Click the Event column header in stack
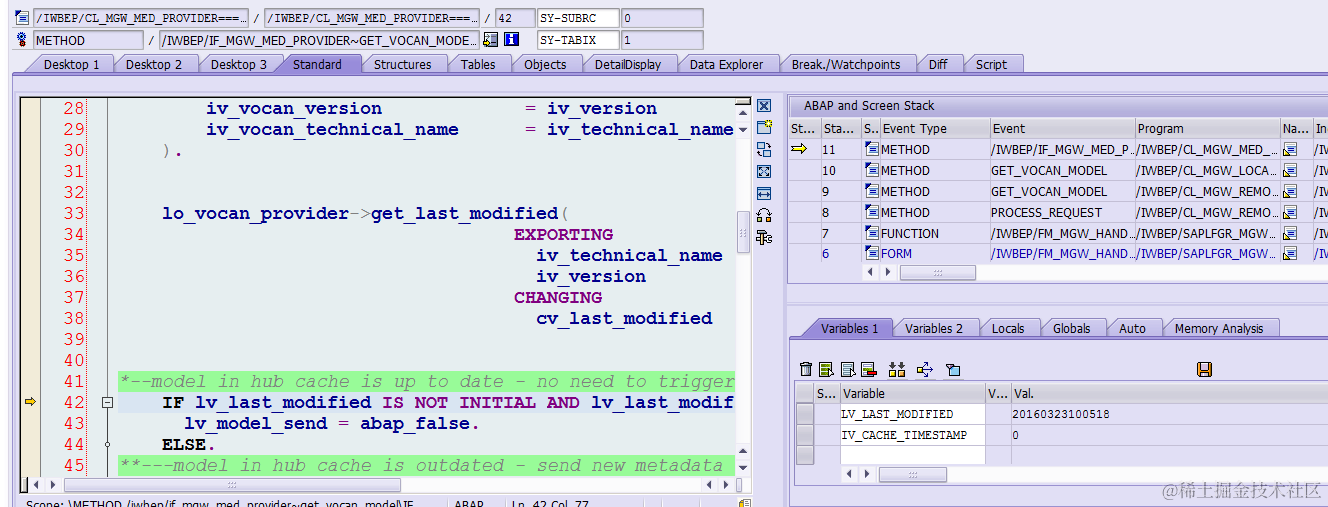This screenshot has height=507, width=1328. click(1062, 128)
